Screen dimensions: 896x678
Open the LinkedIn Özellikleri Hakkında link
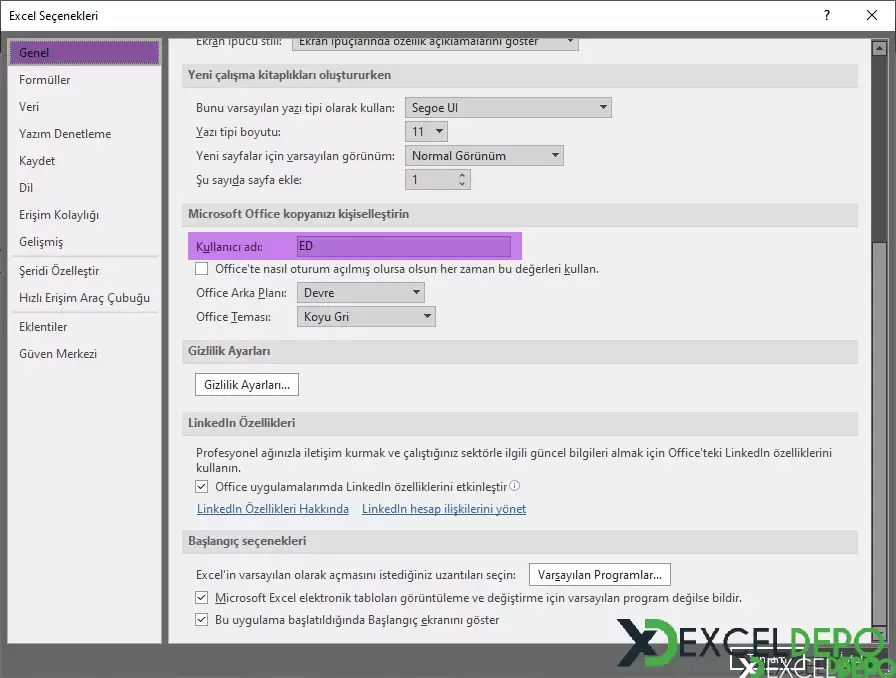point(272,509)
